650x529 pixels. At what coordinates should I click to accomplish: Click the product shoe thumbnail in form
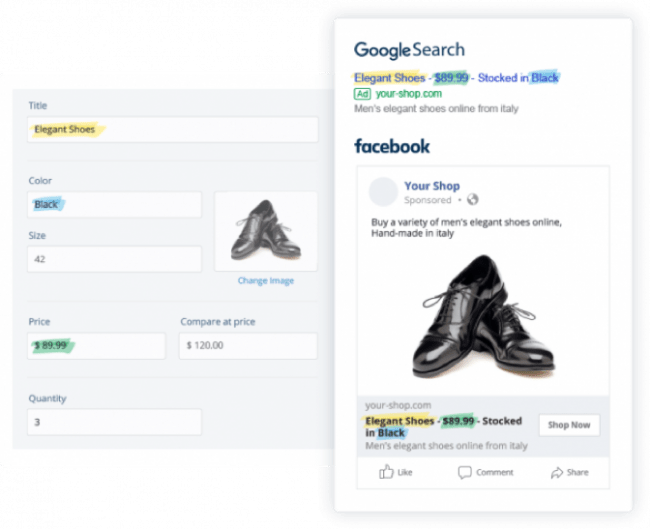[x=265, y=231]
